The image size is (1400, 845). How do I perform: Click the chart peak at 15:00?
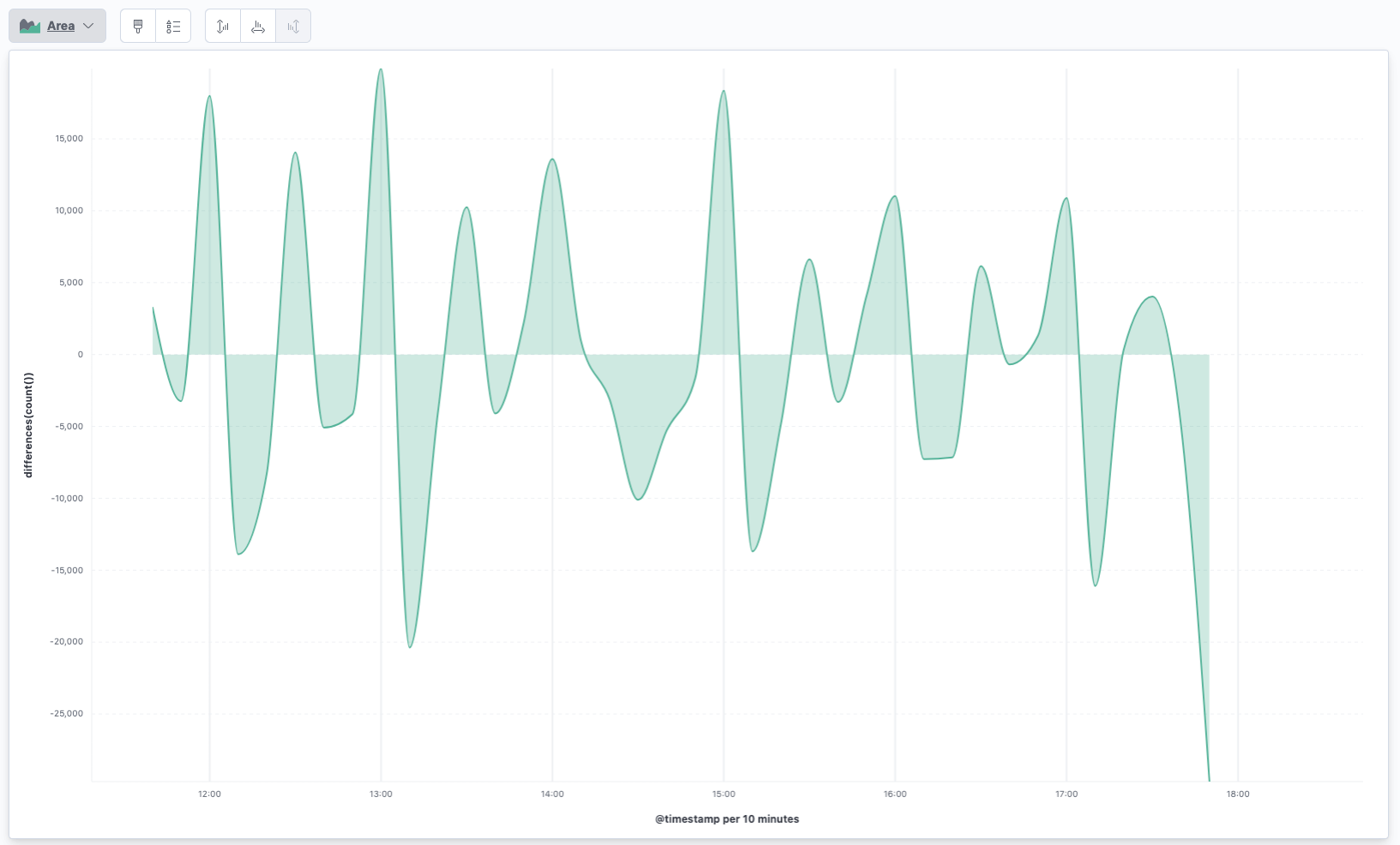(724, 92)
